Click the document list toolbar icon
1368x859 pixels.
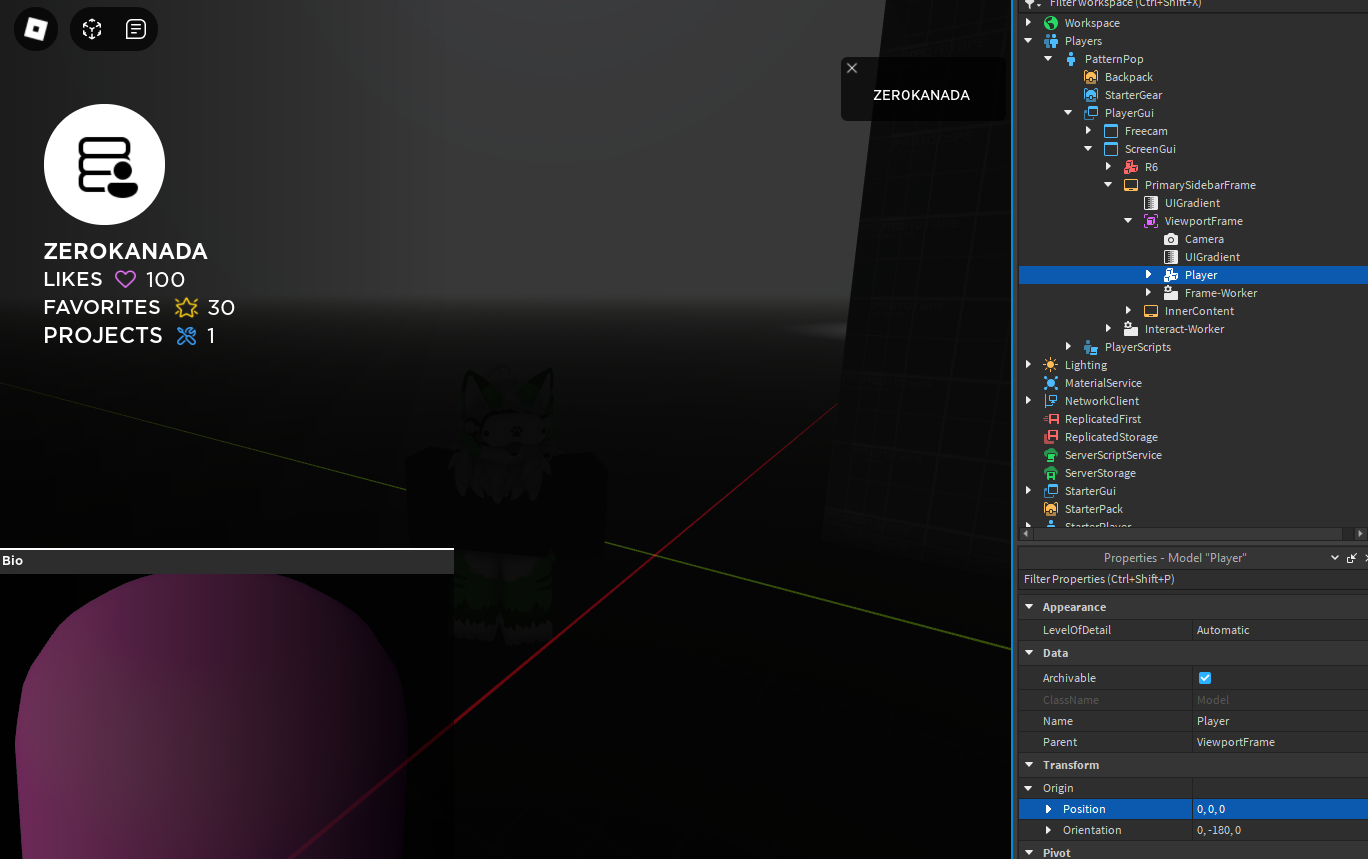[x=136, y=29]
